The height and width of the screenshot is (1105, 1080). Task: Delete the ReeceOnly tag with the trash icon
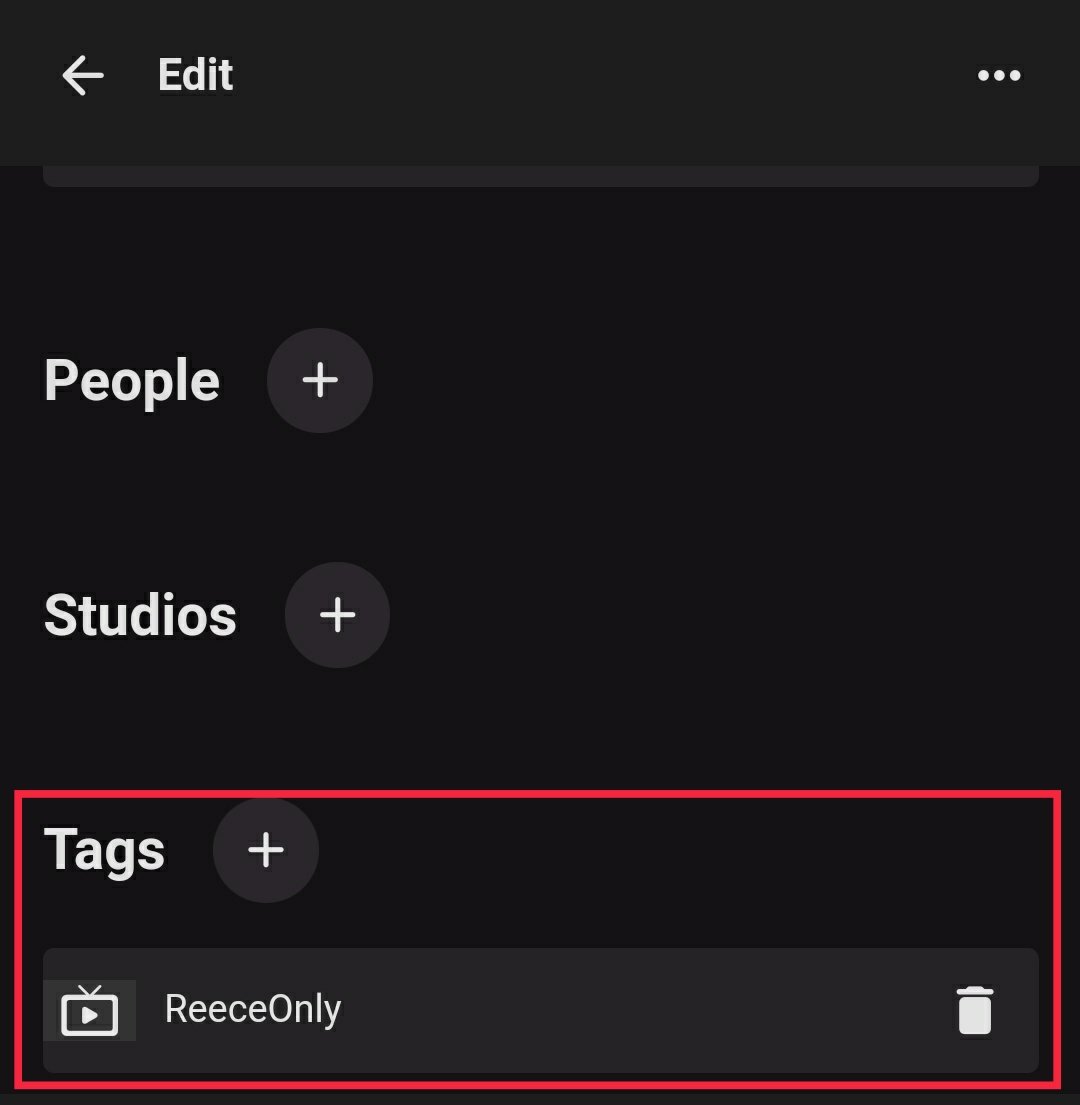pyautogui.click(x=974, y=1009)
